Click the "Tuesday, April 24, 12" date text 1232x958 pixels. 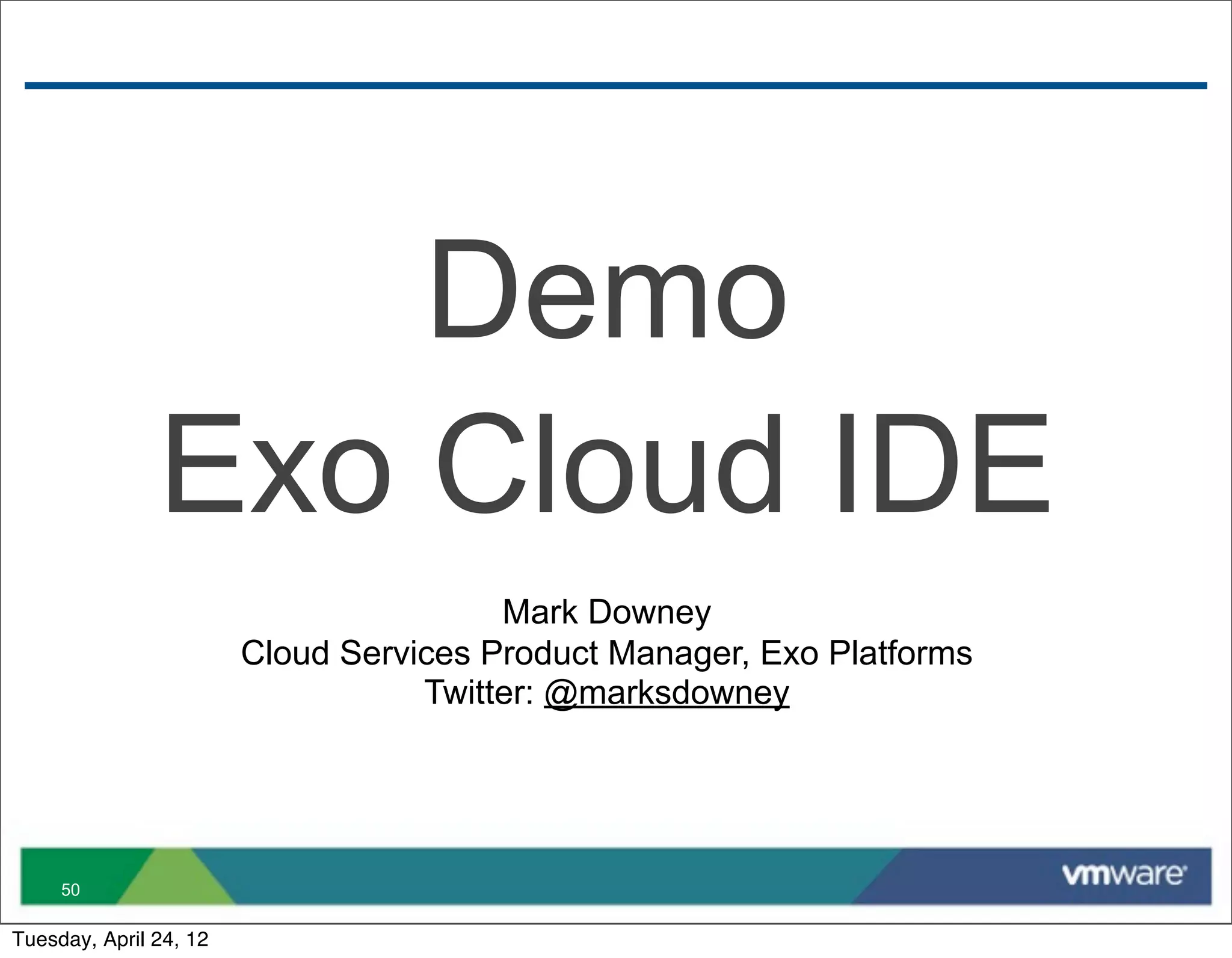click(110, 939)
